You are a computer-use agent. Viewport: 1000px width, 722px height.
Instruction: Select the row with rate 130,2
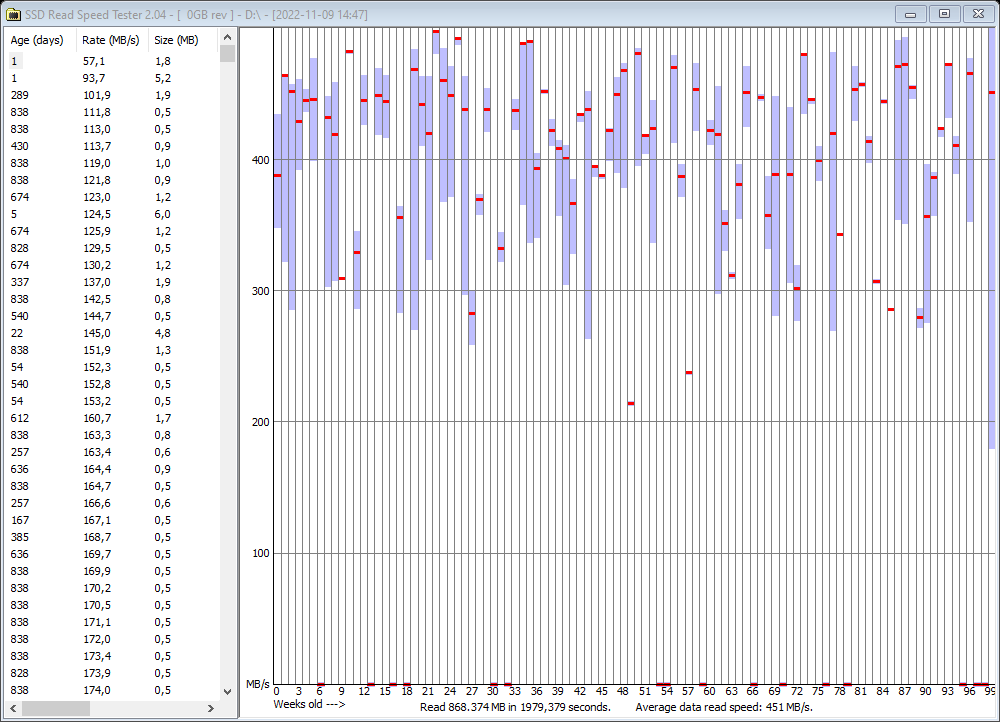point(112,265)
